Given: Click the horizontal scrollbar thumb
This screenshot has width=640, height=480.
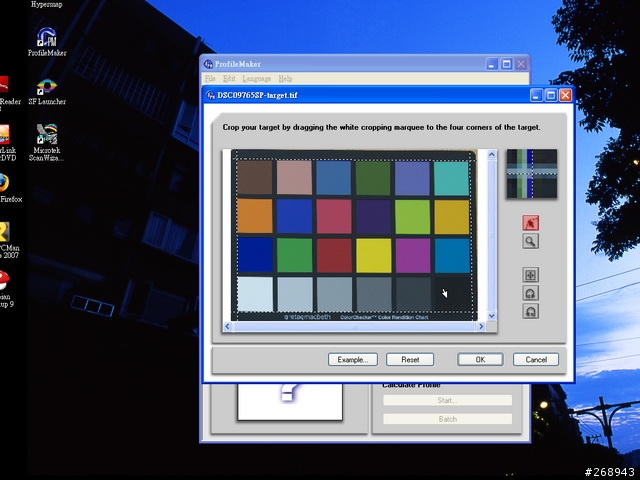Looking at the screenshot, I should coord(354,326).
